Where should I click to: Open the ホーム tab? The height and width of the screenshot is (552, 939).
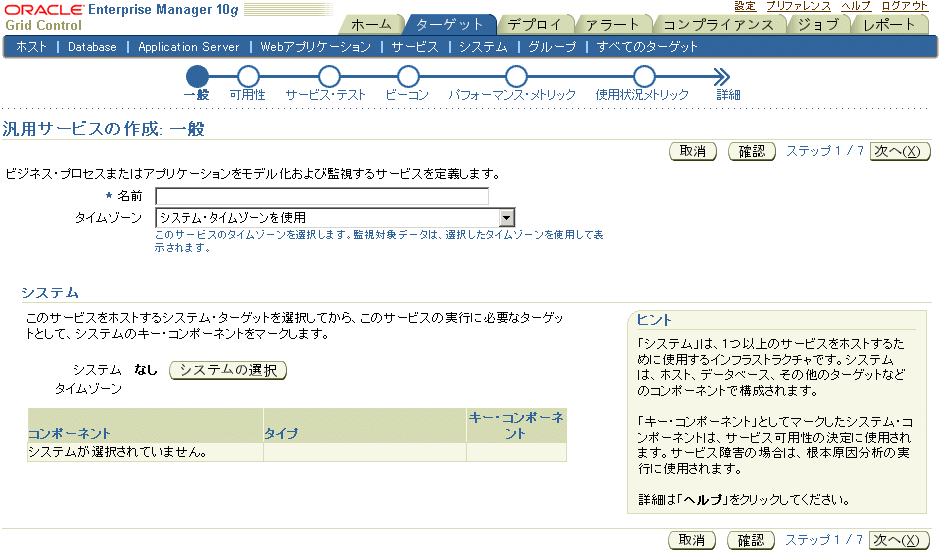(371, 25)
